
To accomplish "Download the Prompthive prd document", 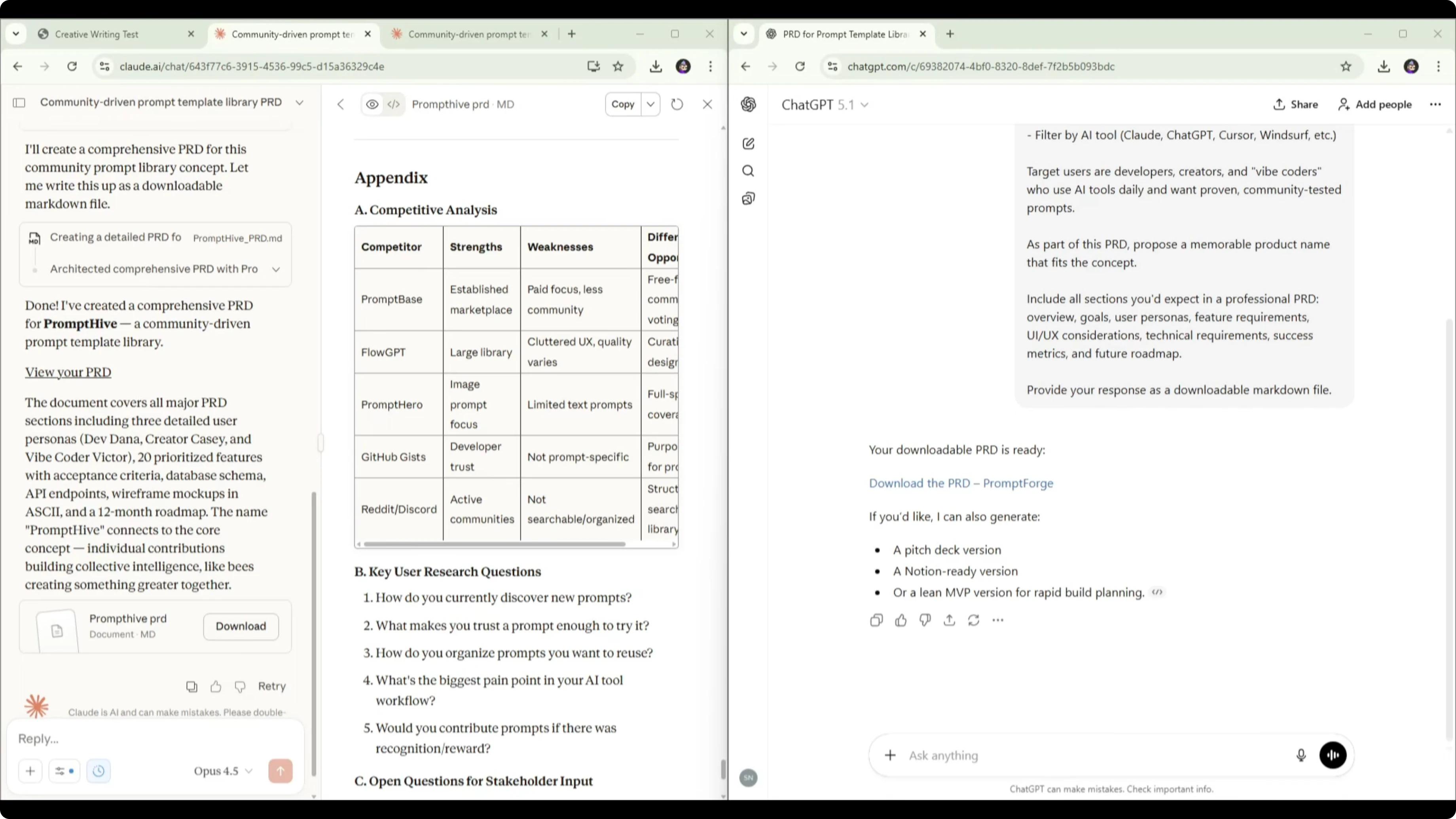I will coord(241,626).
